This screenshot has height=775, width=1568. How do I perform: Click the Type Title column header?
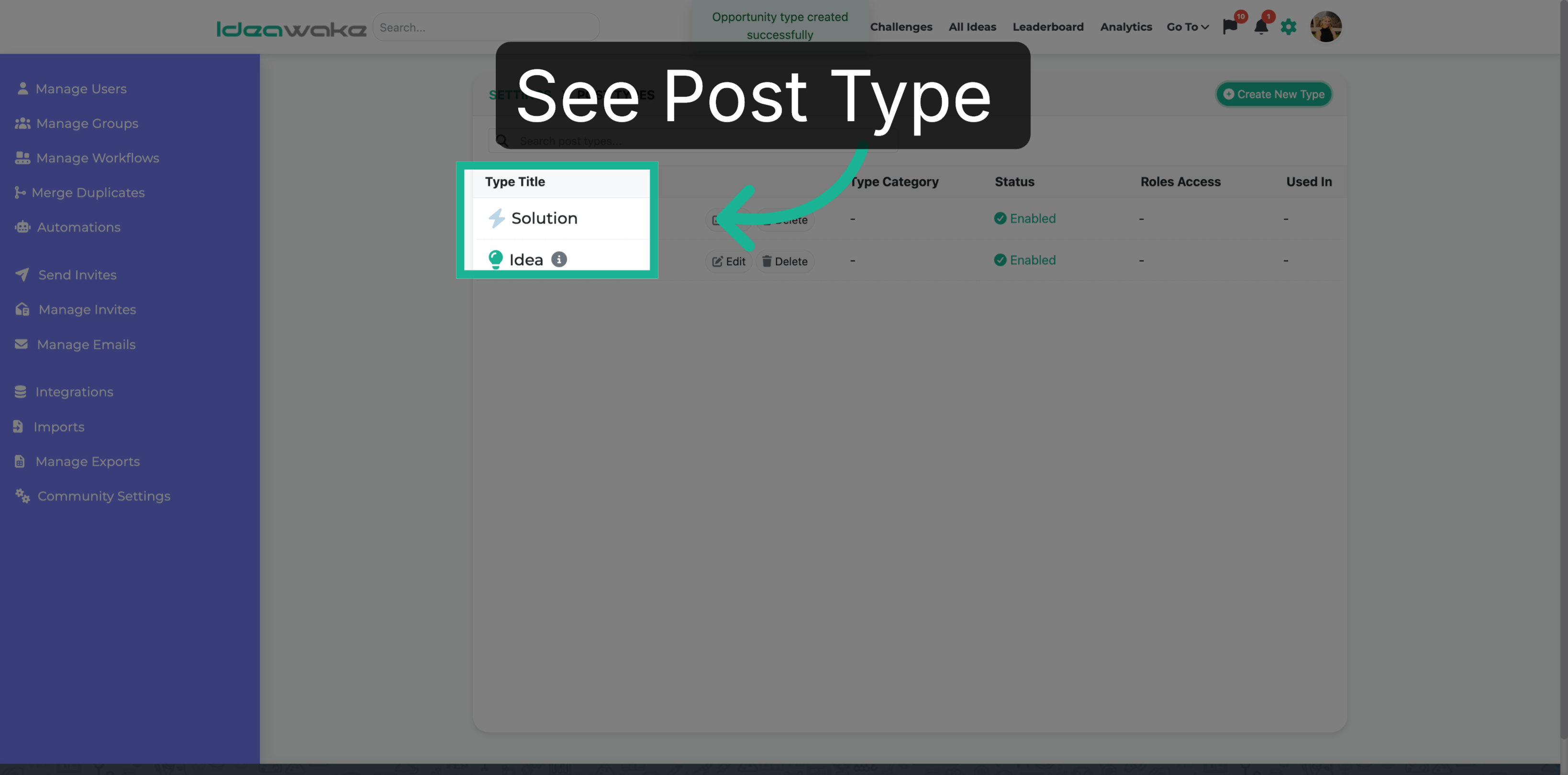point(515,182)
